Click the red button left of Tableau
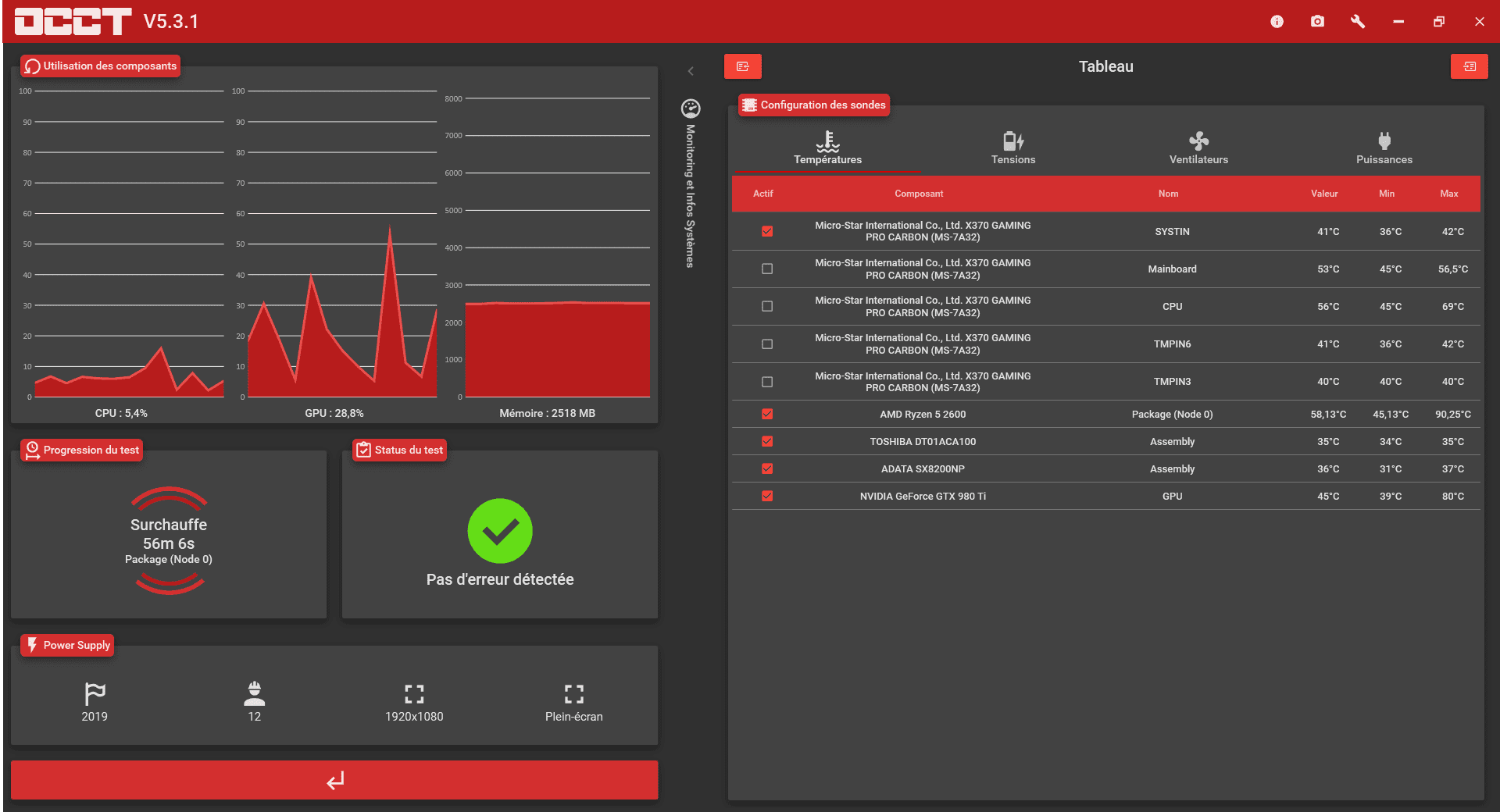Screen dimensions: 1500x812 pyautogui.click(x=742, y=66)
